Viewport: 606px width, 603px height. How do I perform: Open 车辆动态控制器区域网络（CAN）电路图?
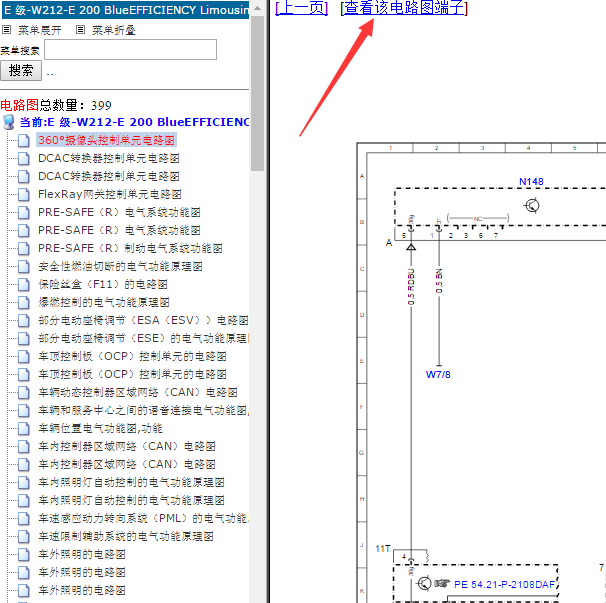point(138,392)
